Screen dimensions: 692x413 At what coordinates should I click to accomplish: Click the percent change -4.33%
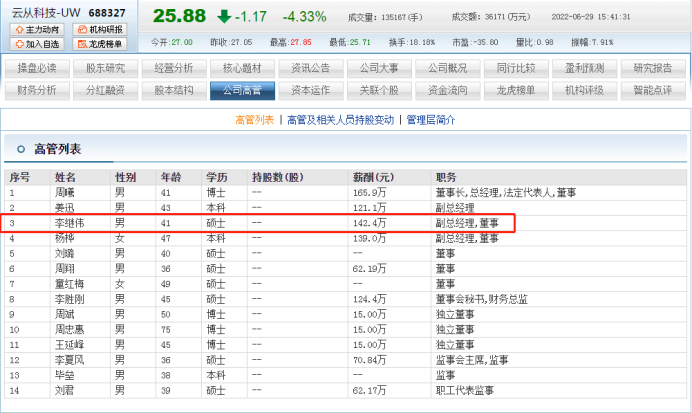coord(305,17)
